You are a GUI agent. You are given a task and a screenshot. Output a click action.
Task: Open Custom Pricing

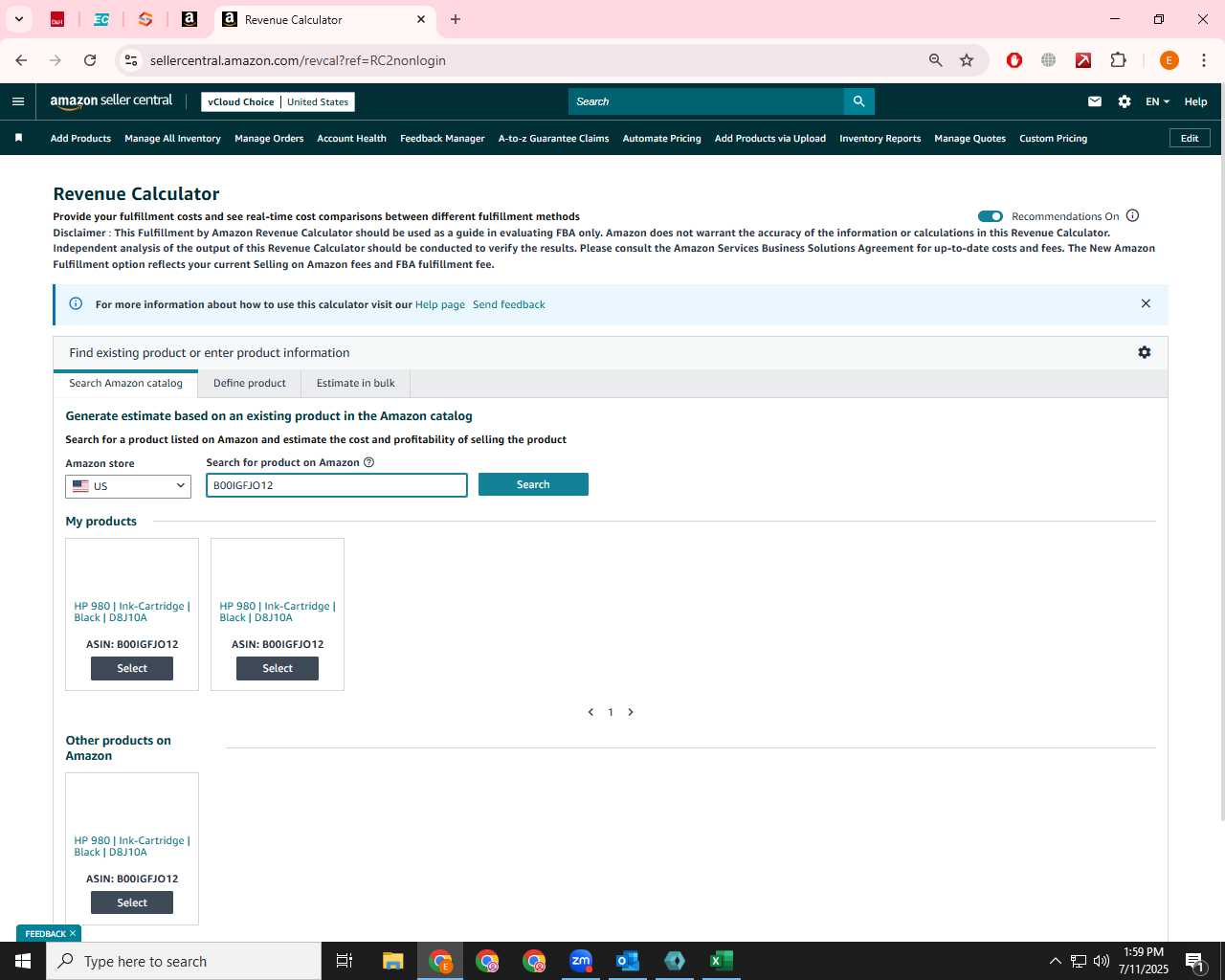coord(1053,138)
